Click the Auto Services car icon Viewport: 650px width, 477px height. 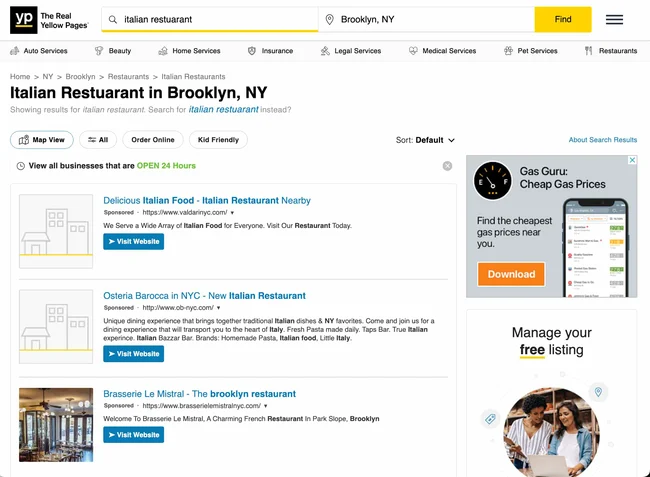[14, 51]
